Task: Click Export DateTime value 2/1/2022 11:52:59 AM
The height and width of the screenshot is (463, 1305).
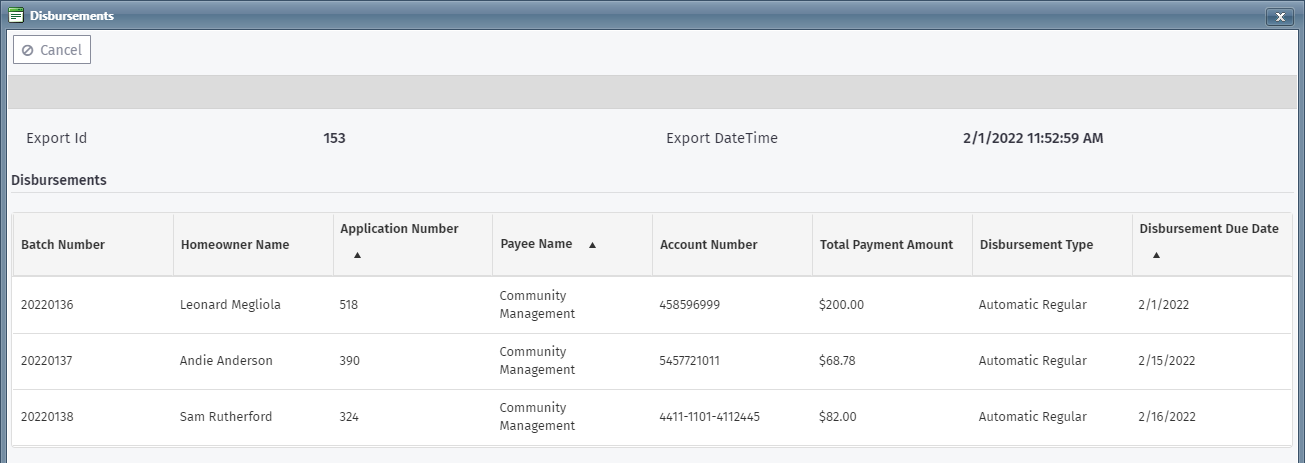Action: click(x=1033, y=139)
